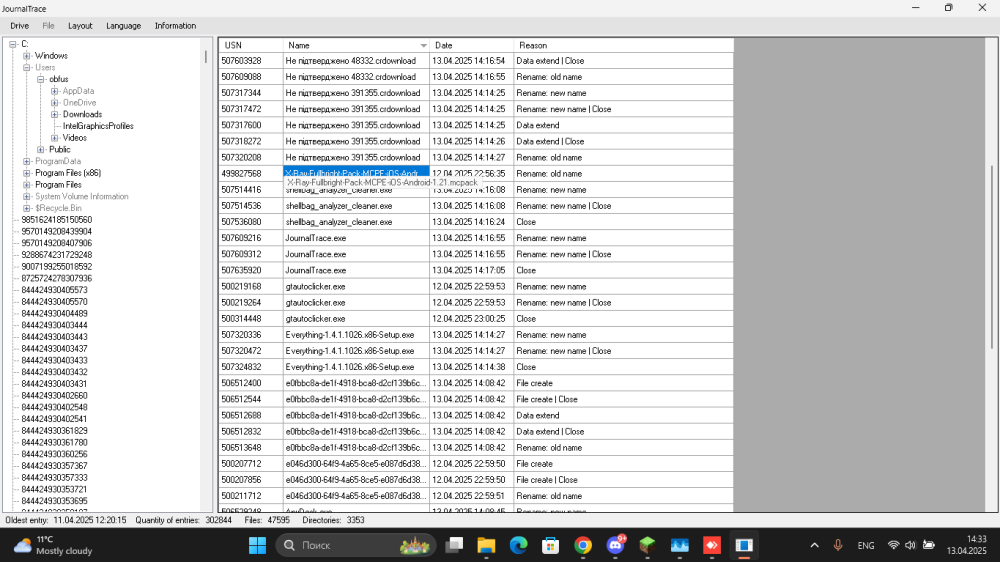Click the taskbar search box

click(356, 545)
